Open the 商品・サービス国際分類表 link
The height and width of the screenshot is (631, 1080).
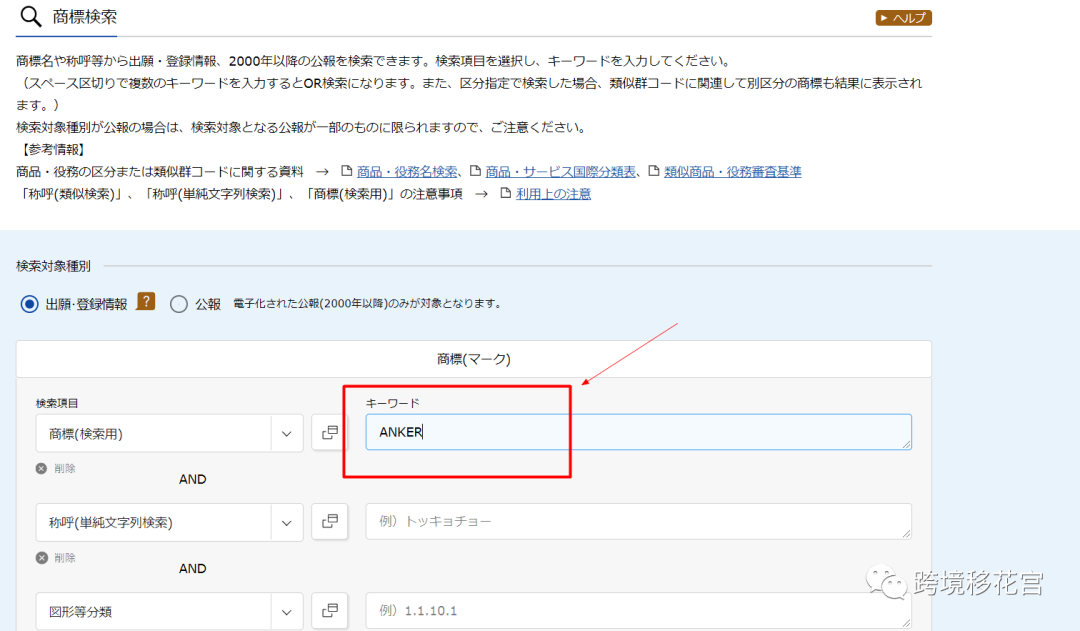(x=560, y=172)
